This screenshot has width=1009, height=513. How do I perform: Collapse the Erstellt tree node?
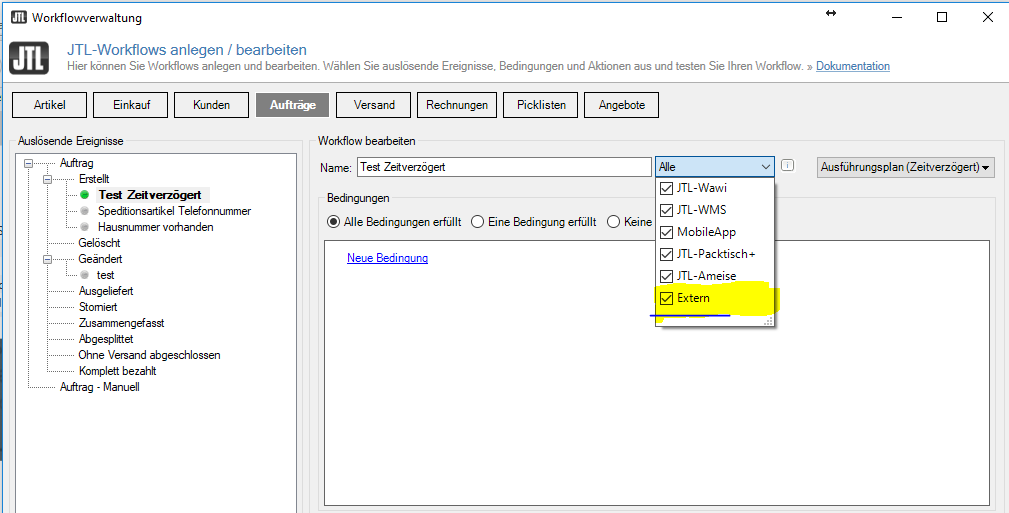click(x=47, y=179)
